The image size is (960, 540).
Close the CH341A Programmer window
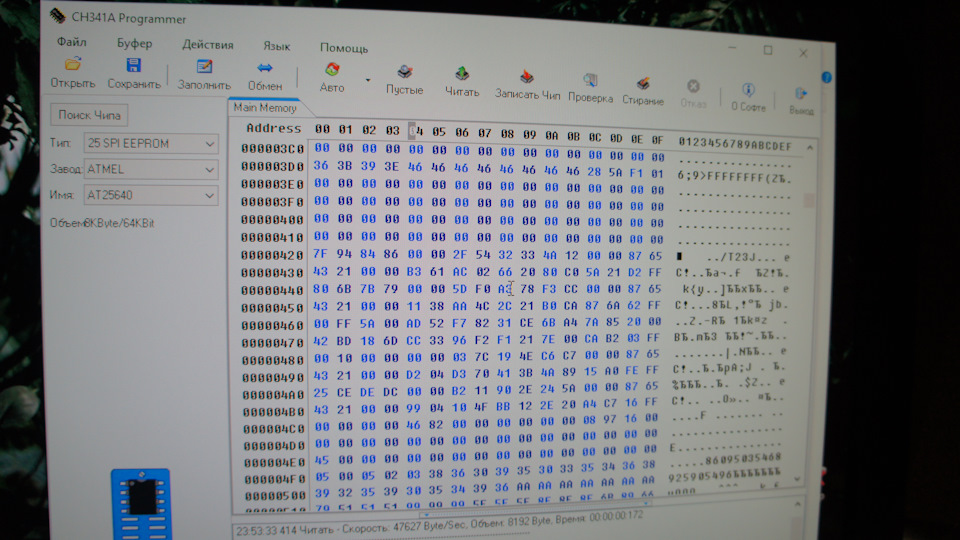[x=803, y=53]
